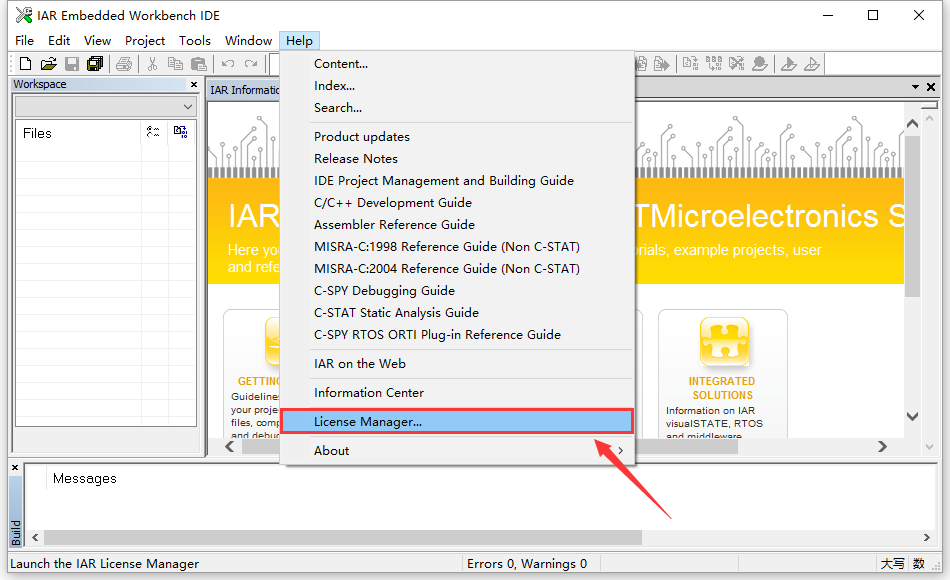Expand the About submenu arrow

[x=620, y=450]
